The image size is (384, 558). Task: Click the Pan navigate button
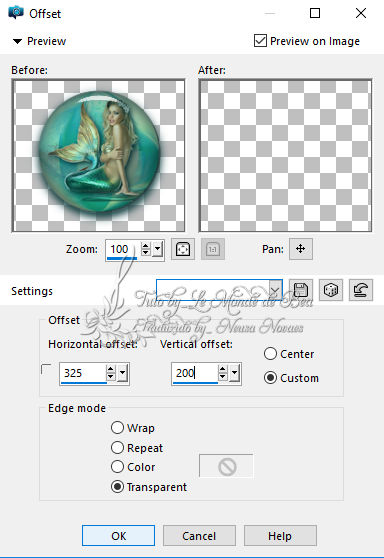point(301,249)
